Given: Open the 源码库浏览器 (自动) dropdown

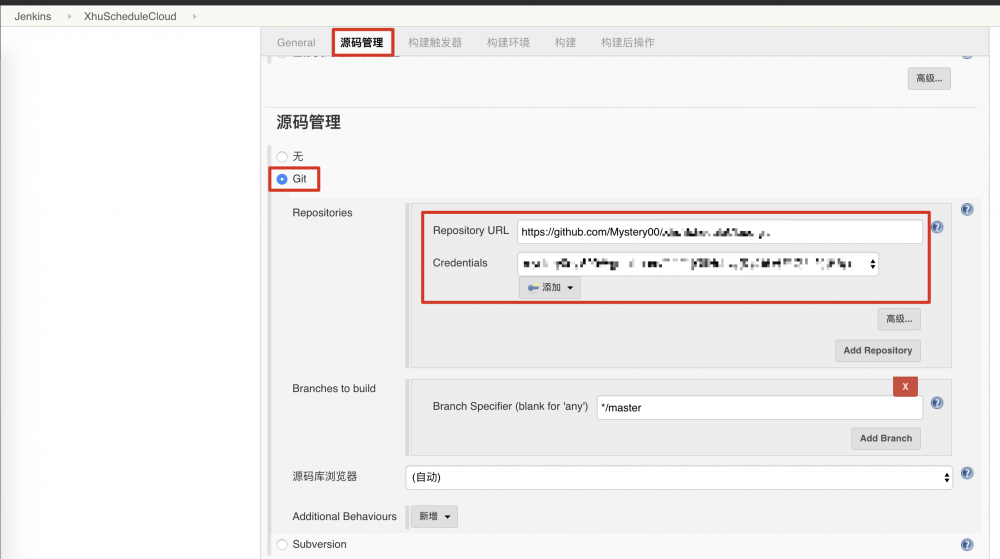Looking at the screenshot, I should pos(679,477).
